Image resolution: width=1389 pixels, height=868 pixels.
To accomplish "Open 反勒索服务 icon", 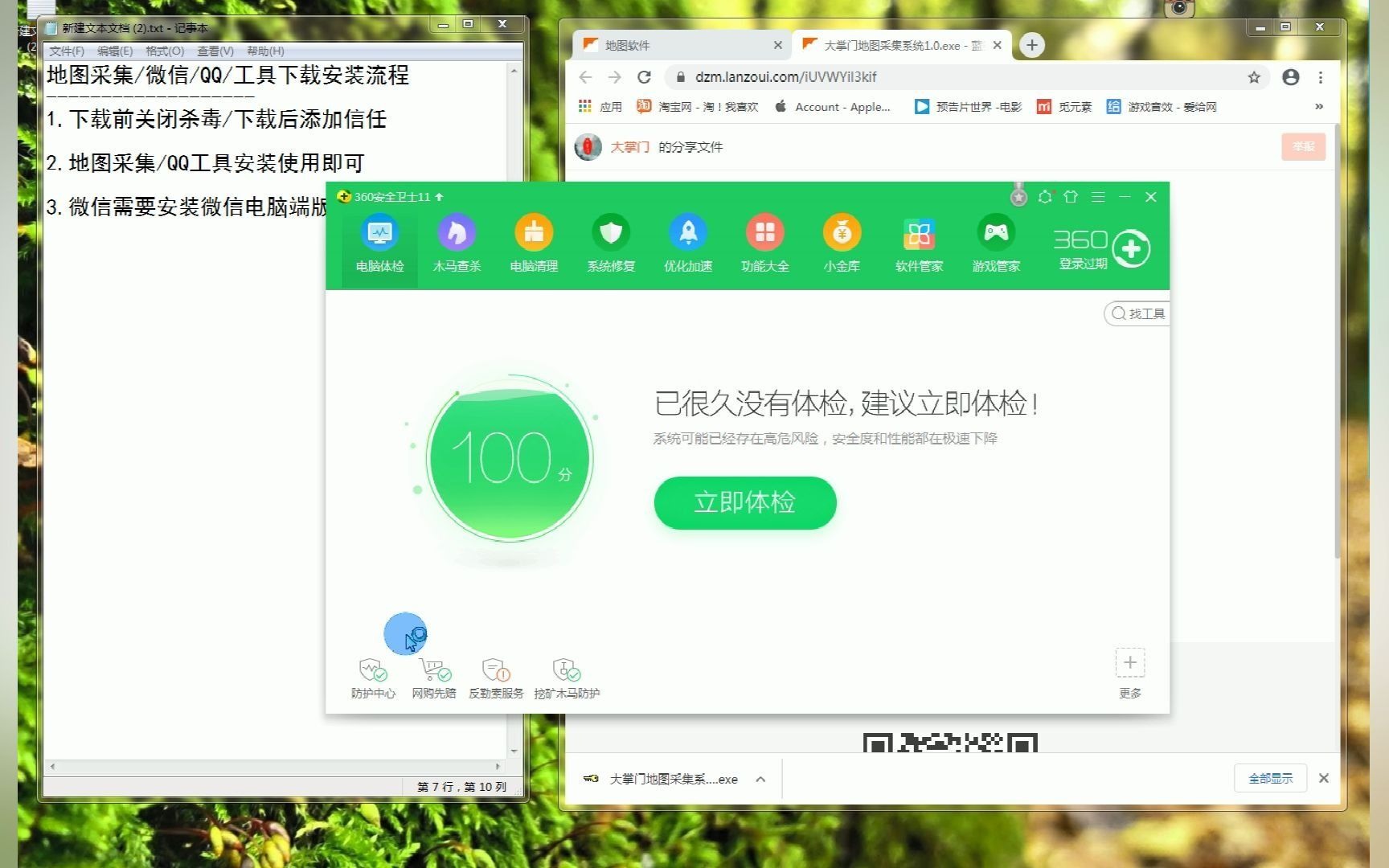I will 496,679.
